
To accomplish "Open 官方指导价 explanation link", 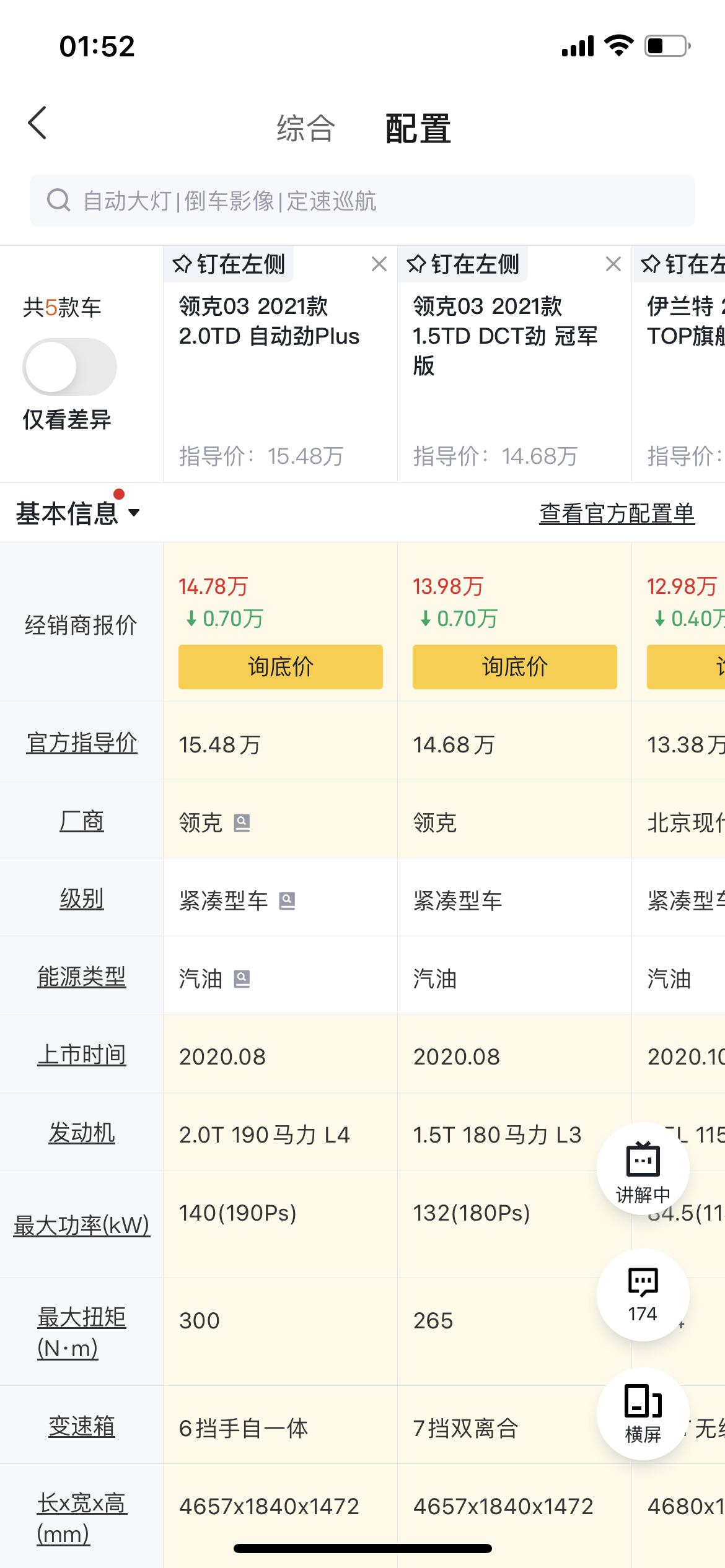I will click(82, 743).
